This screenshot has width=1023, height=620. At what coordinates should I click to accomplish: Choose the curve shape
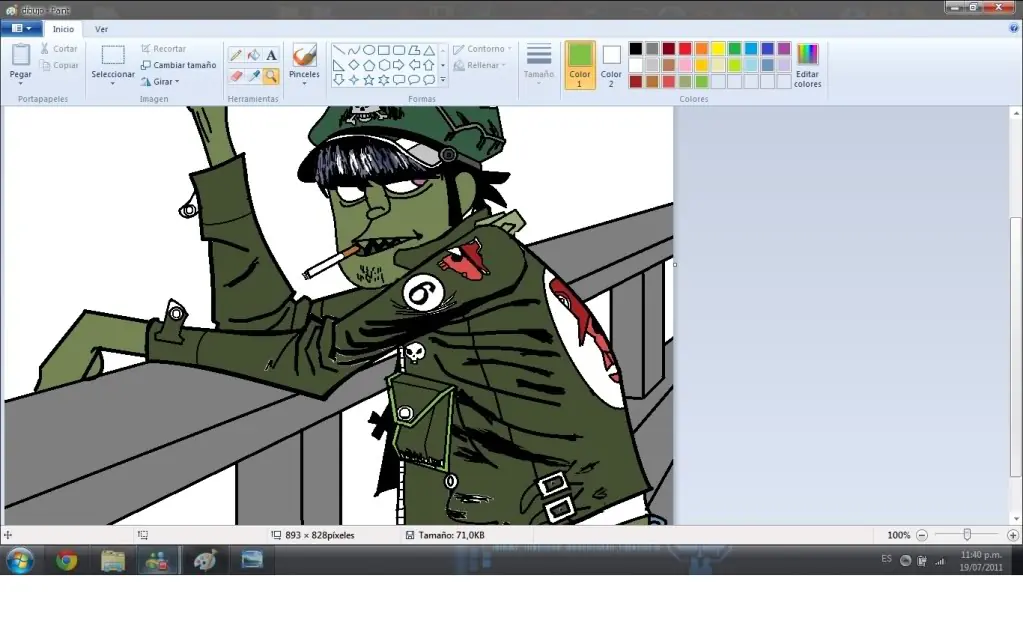pos(354,50)
